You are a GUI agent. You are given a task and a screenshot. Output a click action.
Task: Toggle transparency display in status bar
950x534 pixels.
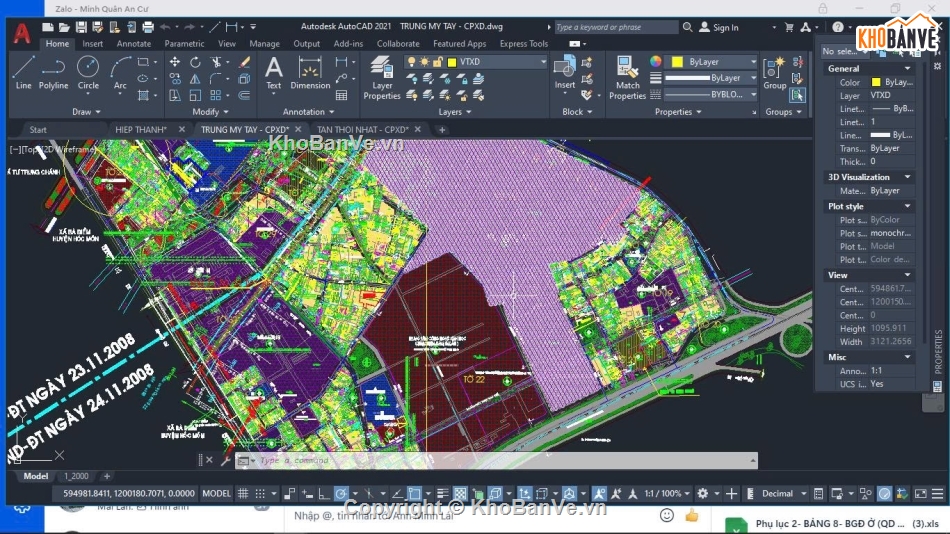click(x=460, y=493)
